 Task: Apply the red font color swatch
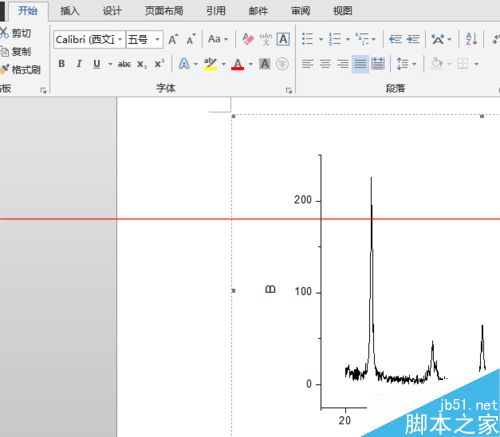pos(237,64)
